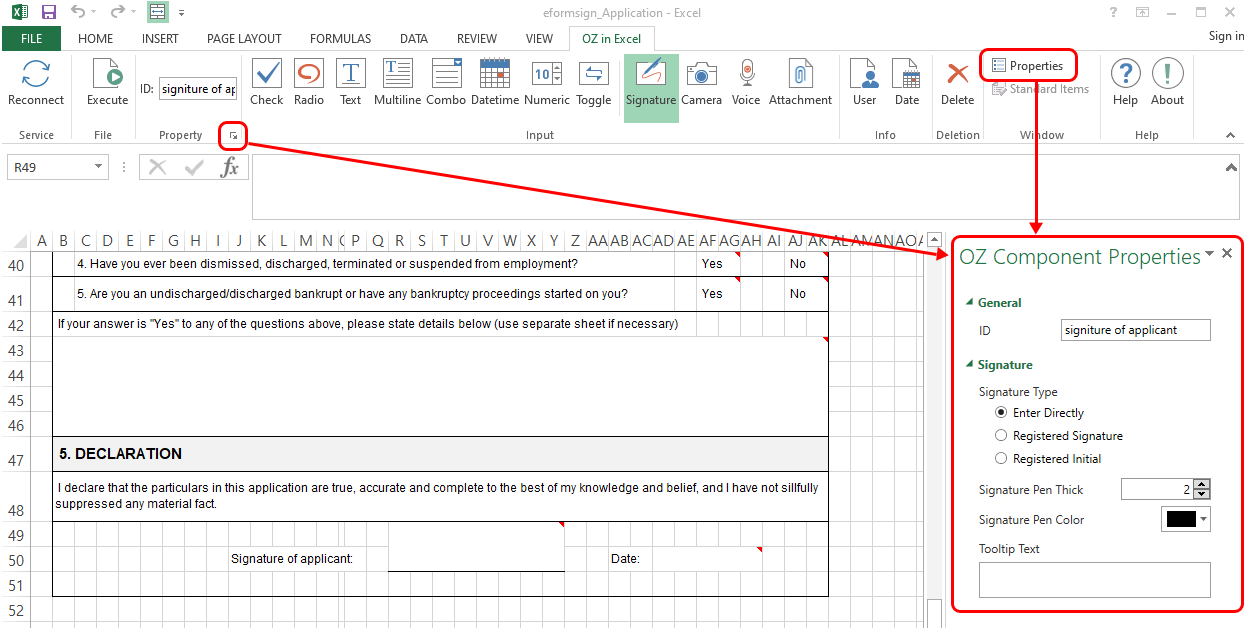The height and width of the screenshot is (628, 1244).
Task: Select Enter Directly signature type
Action: click(1001, 412)
